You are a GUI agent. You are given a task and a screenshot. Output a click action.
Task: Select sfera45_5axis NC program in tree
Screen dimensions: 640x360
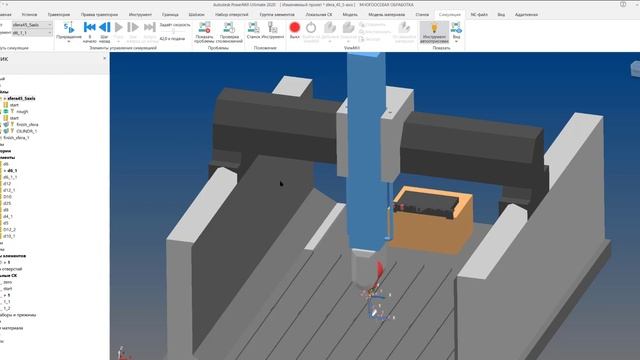click(21, 98)
